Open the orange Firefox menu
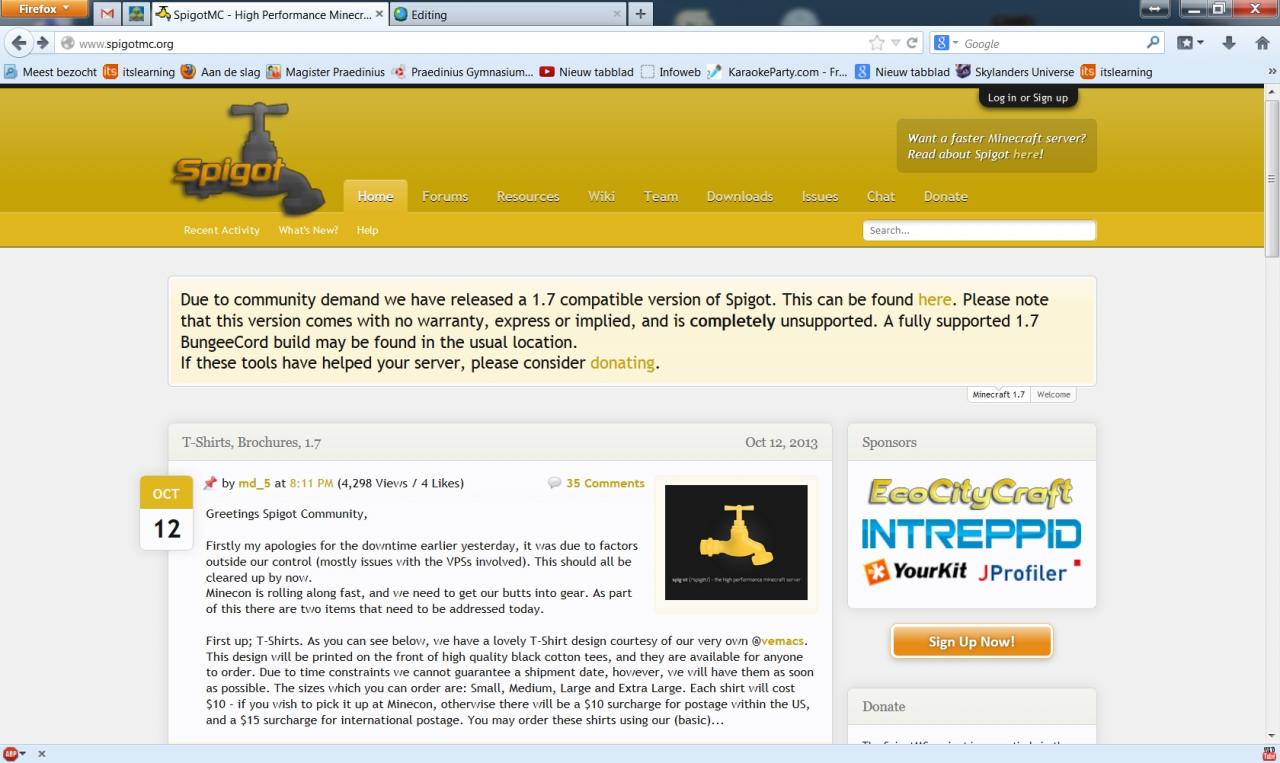This screenshot has height=763, width=1280. 42,7
